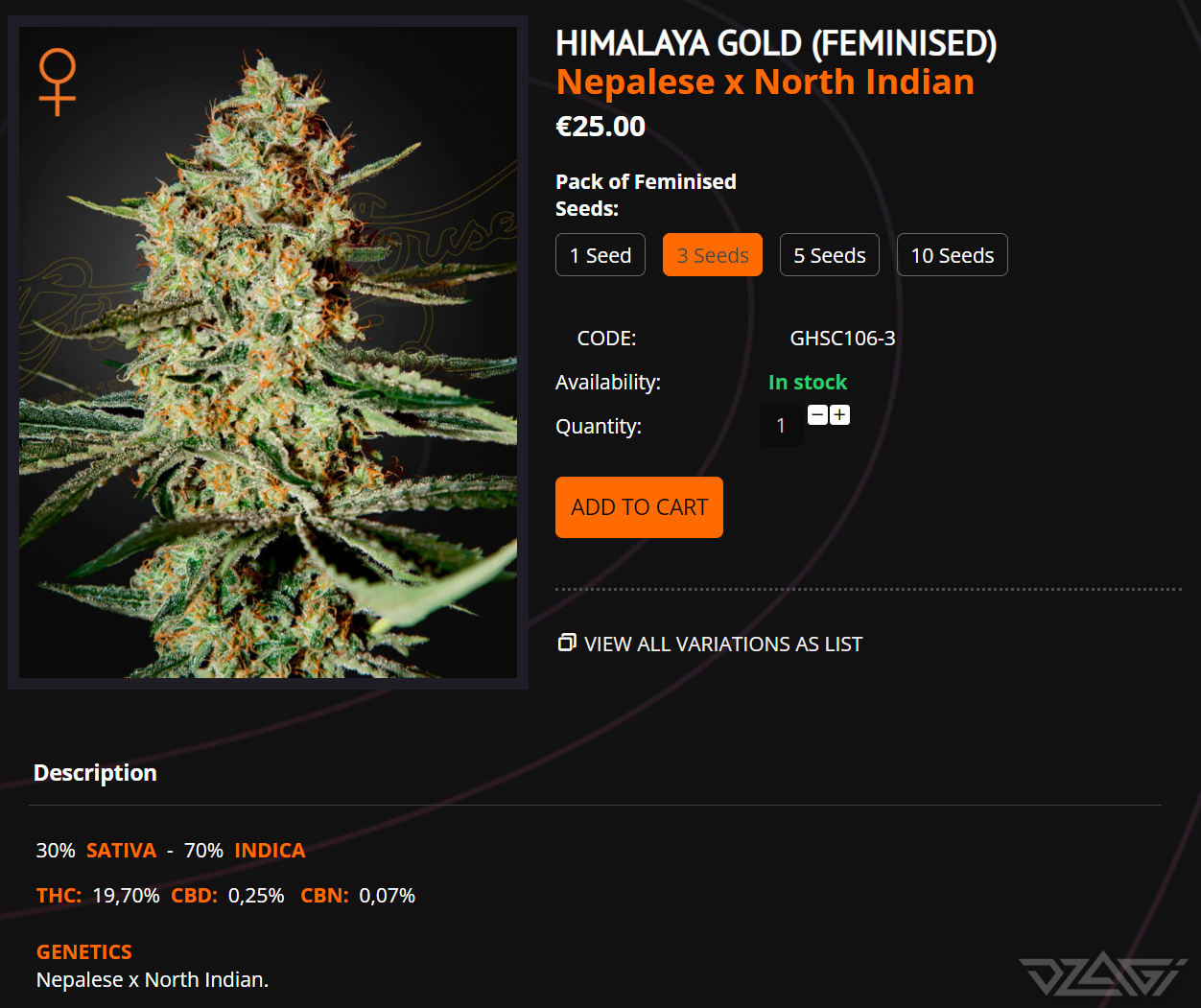1201x1008 pixels.
Task: Click the variations list icon
Action: tap(567, 643)
